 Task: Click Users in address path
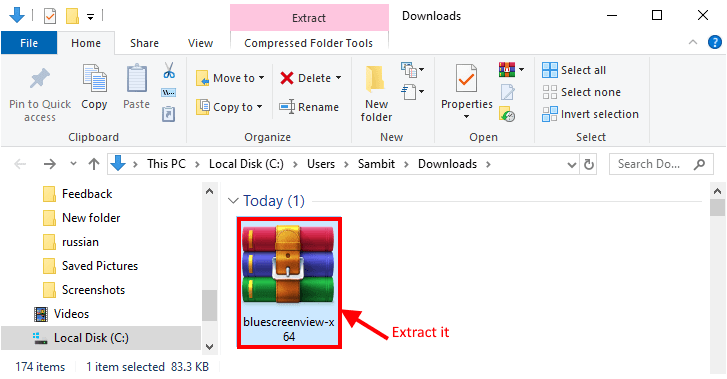[321, 164]
